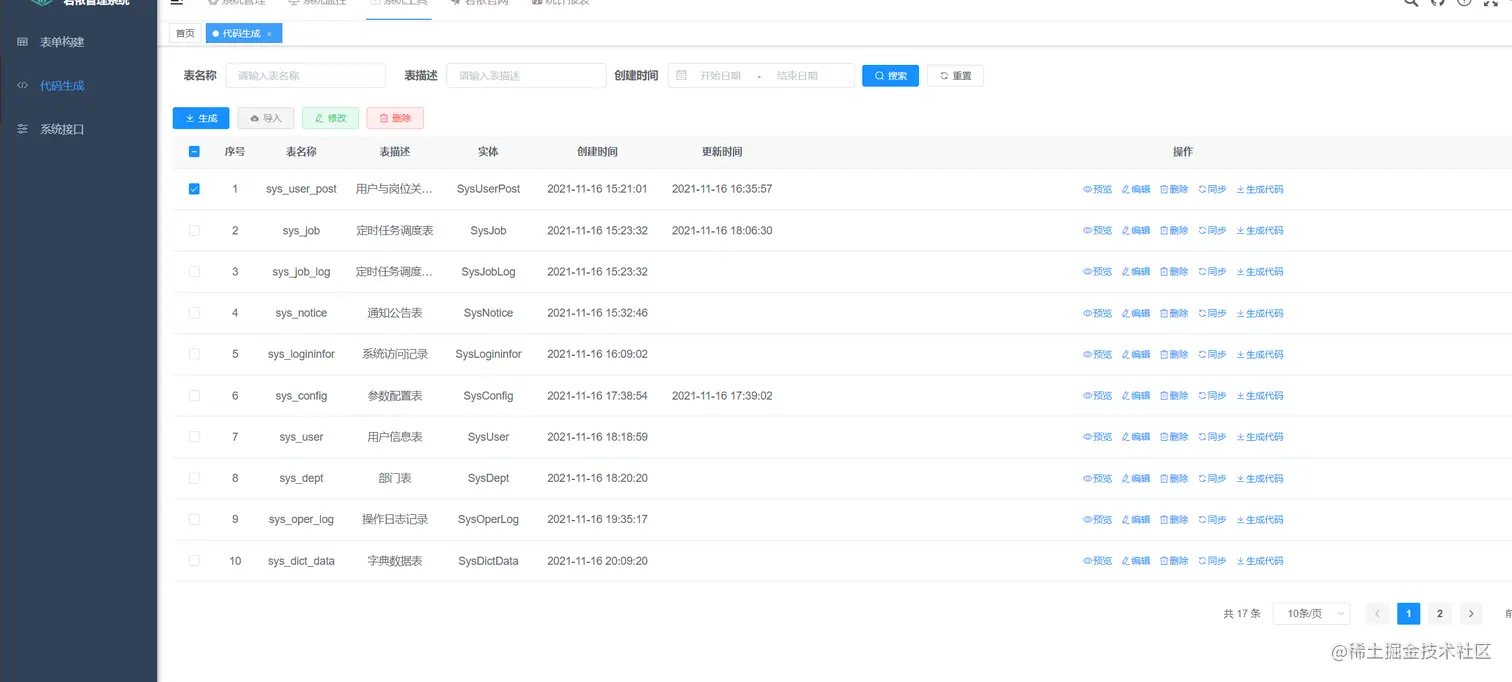Image resolution: width=1512 pixels, height=682 pixels.
Task: Click the green 修改 button
Action: pyautogui.click(x=330, y=118)
